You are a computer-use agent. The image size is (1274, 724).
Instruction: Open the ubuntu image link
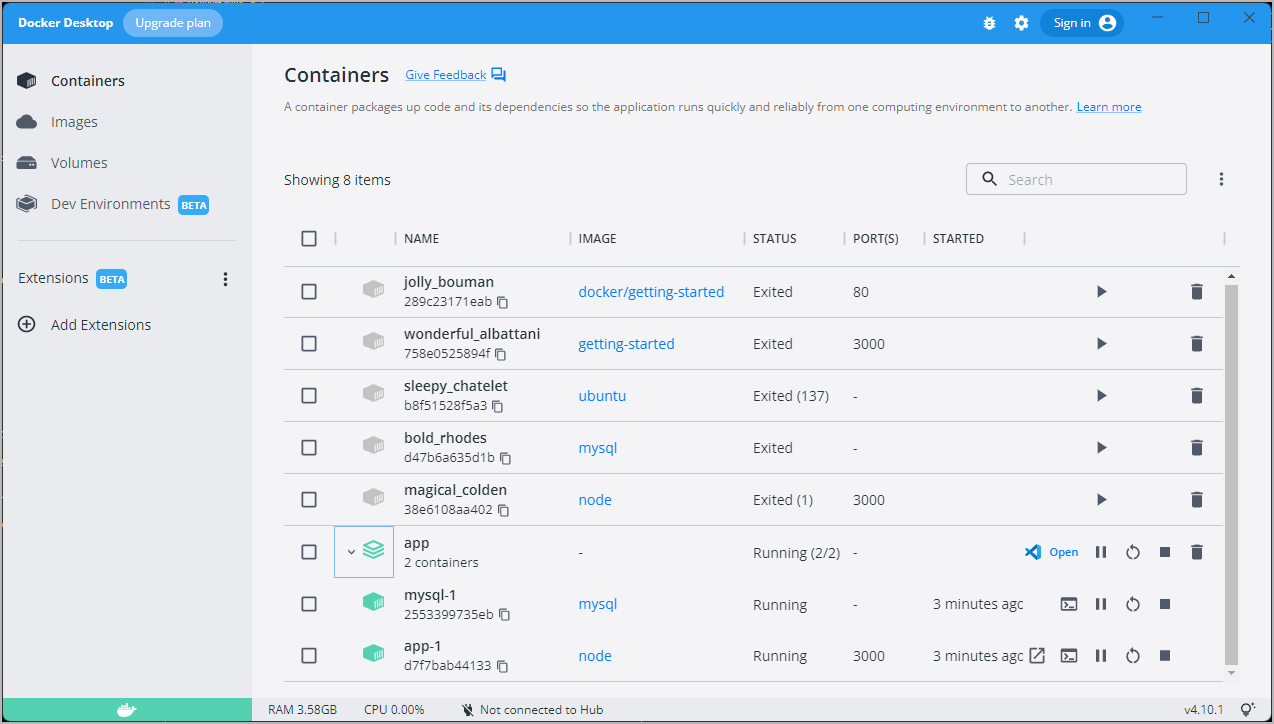pos(602,396)
